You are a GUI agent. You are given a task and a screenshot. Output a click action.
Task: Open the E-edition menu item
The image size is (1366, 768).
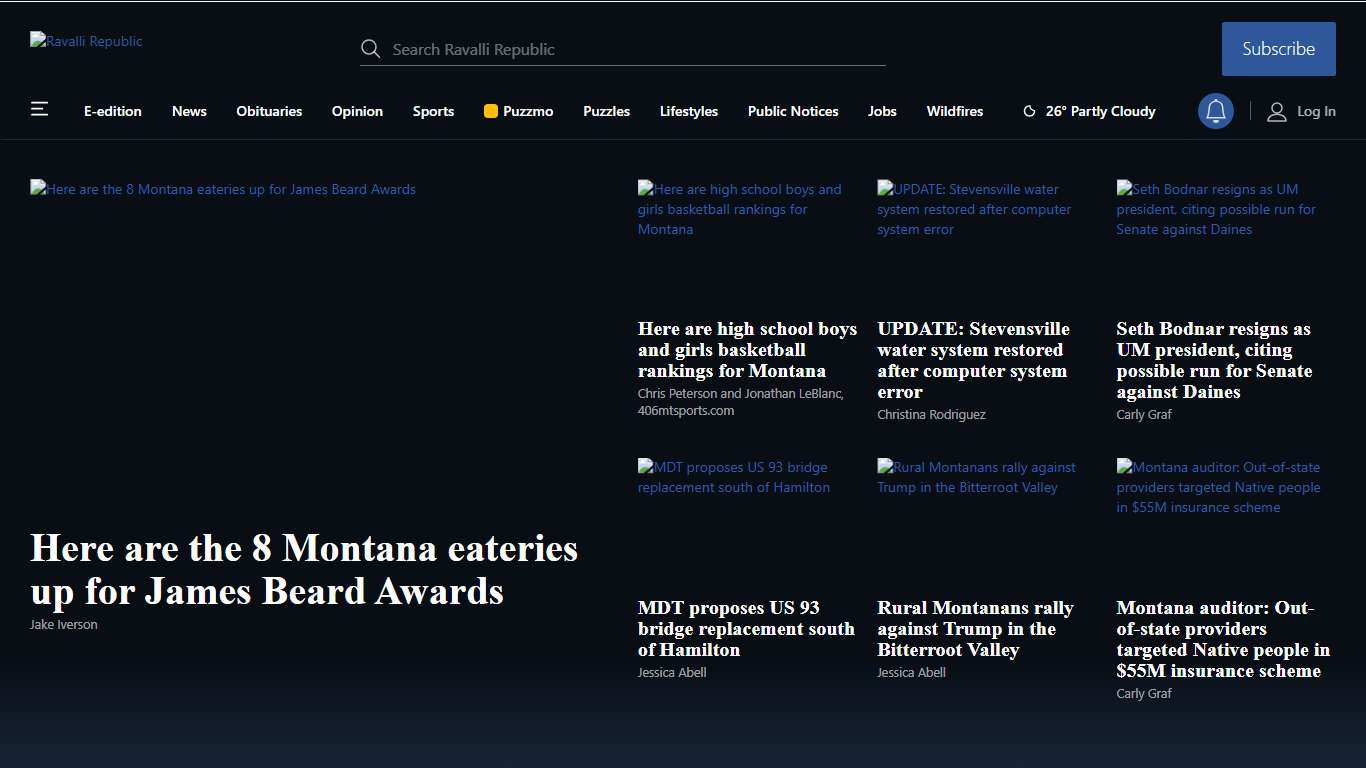pyautogui.click(x=113, y=112)
